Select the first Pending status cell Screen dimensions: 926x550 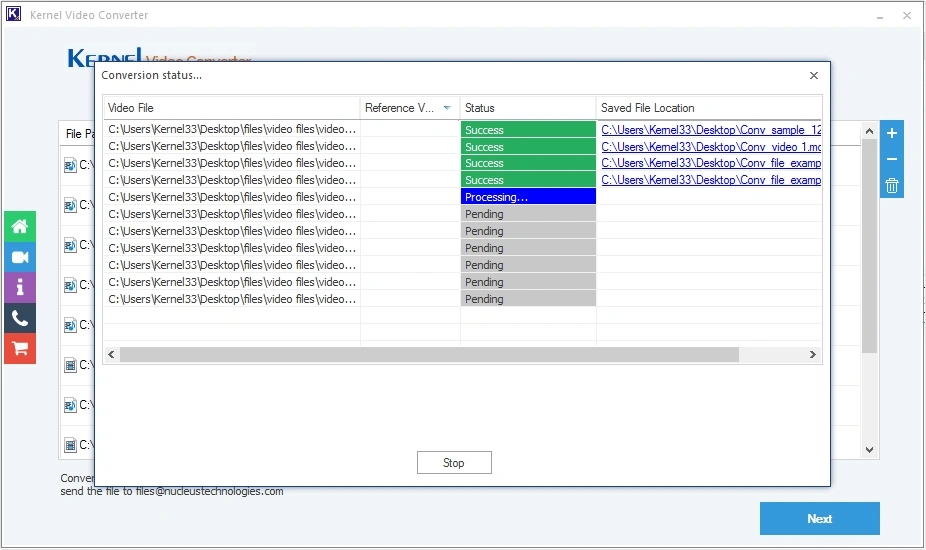(x=528, y=214)
